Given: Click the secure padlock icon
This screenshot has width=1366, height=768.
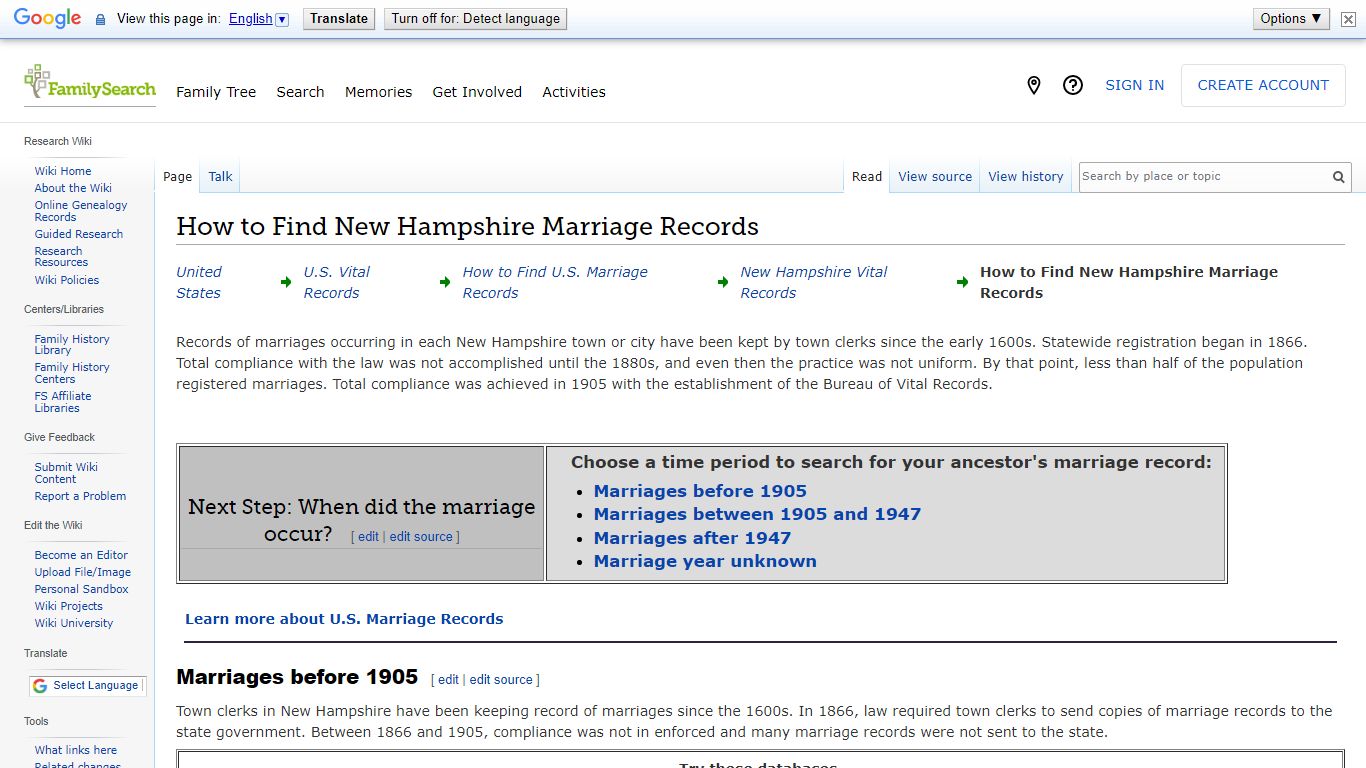Looking at the screenshot, I should (x=100, y=19).
